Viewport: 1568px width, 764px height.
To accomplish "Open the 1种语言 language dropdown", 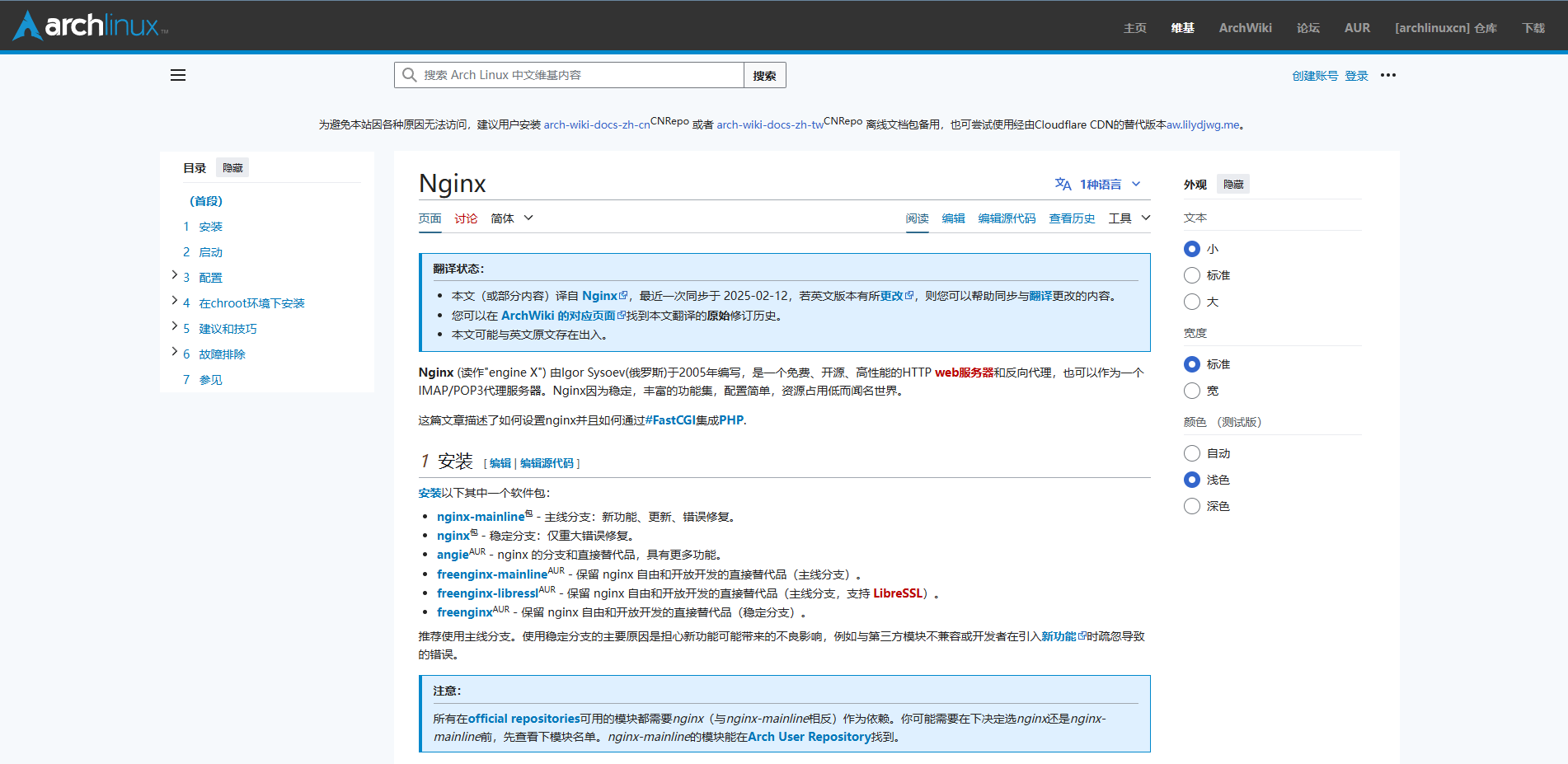I will [x=1098, y=184].
